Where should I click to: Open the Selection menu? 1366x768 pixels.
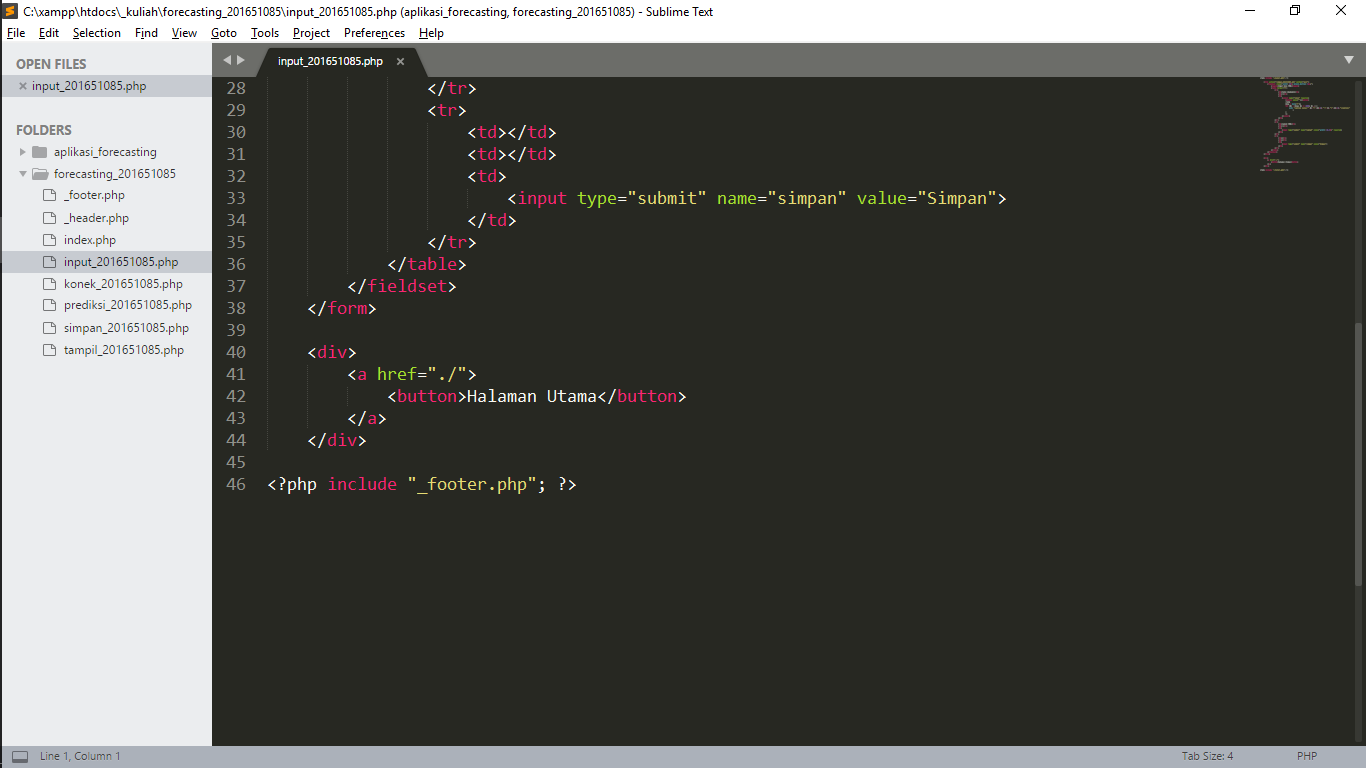(97, 33)
